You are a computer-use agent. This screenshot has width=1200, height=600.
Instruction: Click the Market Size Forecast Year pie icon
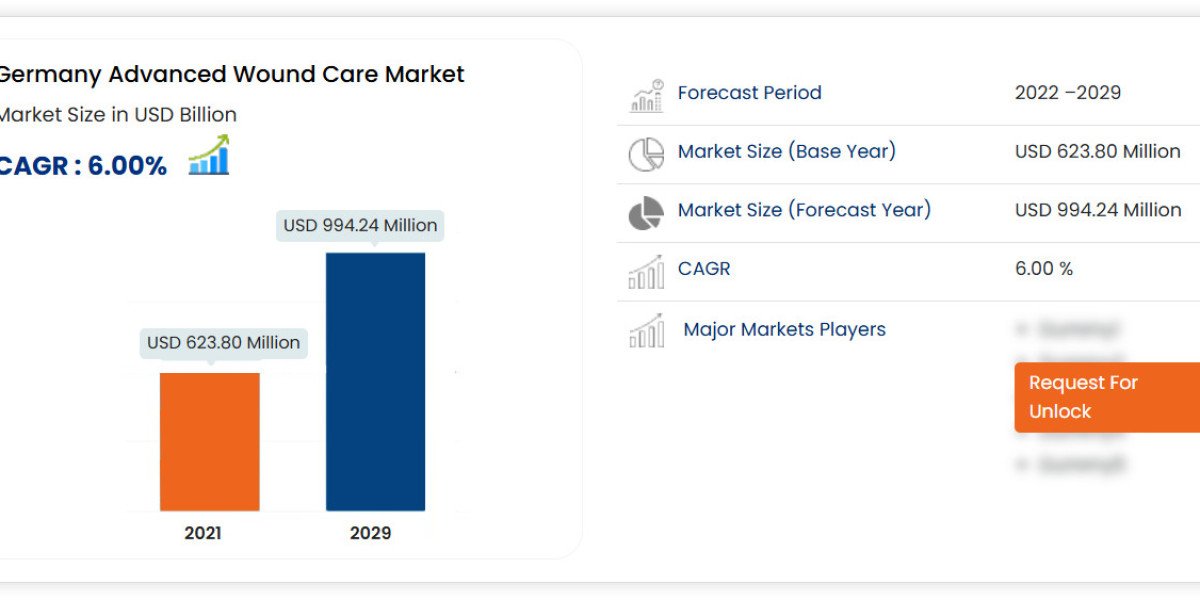[x=646, y=213]
